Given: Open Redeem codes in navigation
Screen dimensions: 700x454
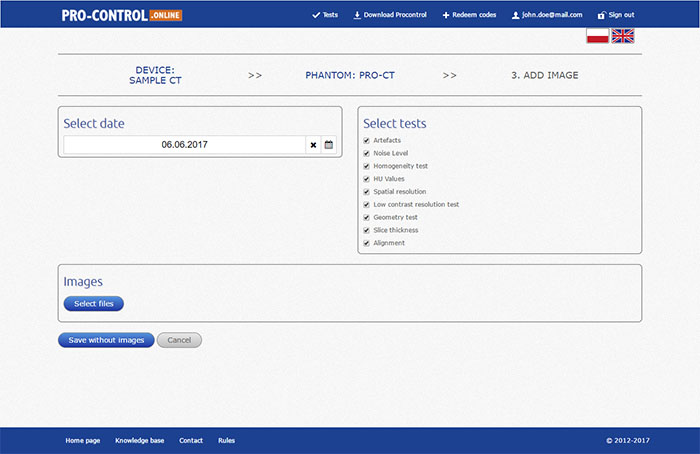Looking at the screenshot, I should [469, 15].
